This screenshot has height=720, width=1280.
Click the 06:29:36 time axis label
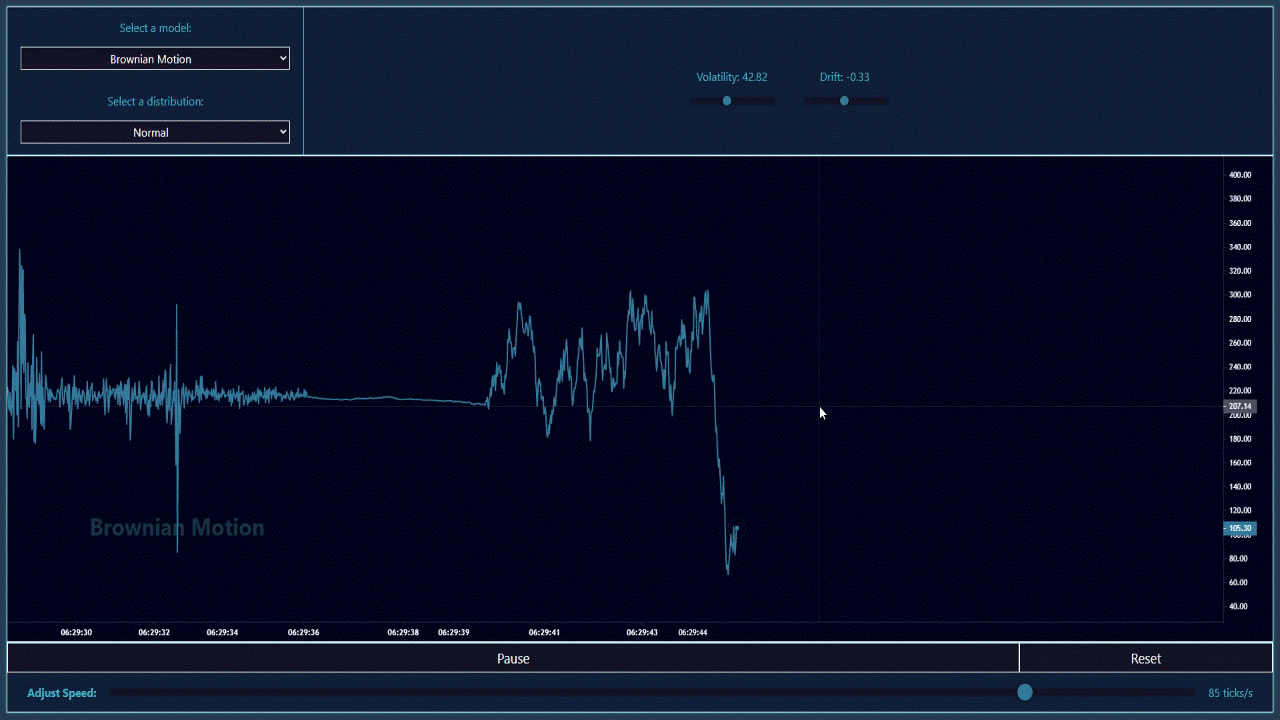tap(304, 632)
